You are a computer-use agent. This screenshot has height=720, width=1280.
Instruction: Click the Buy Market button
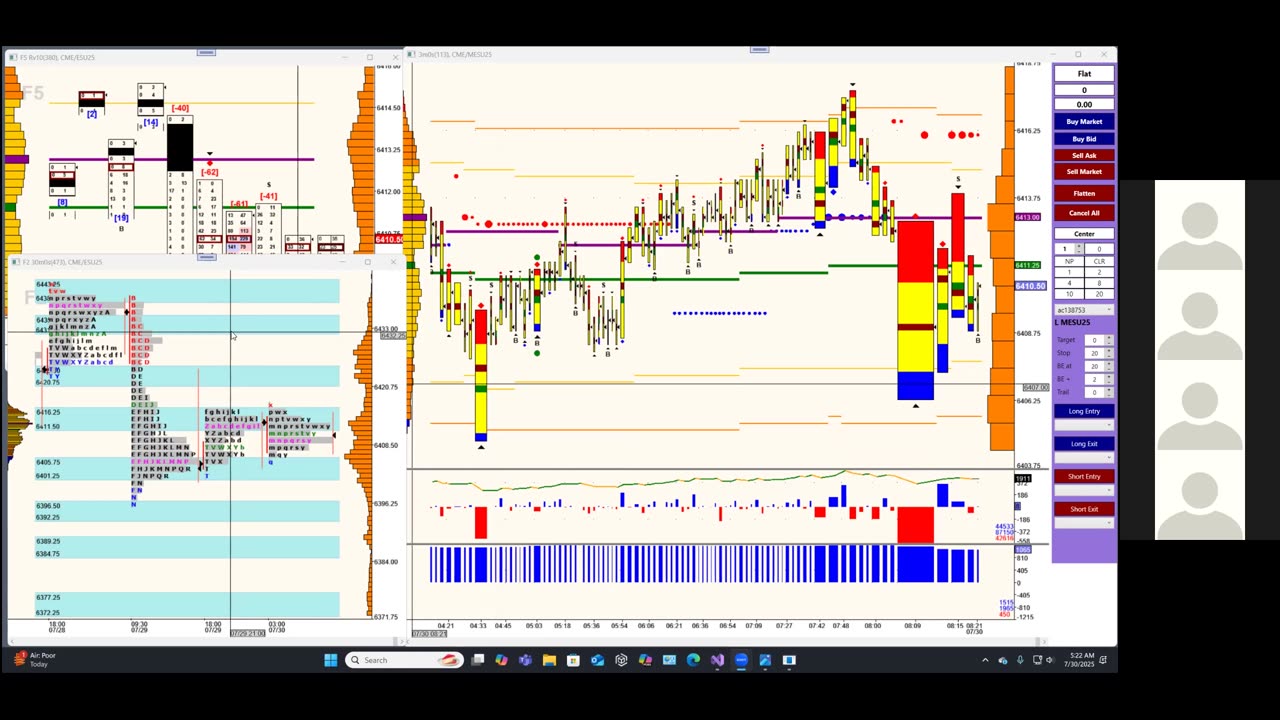[1084, 122]
